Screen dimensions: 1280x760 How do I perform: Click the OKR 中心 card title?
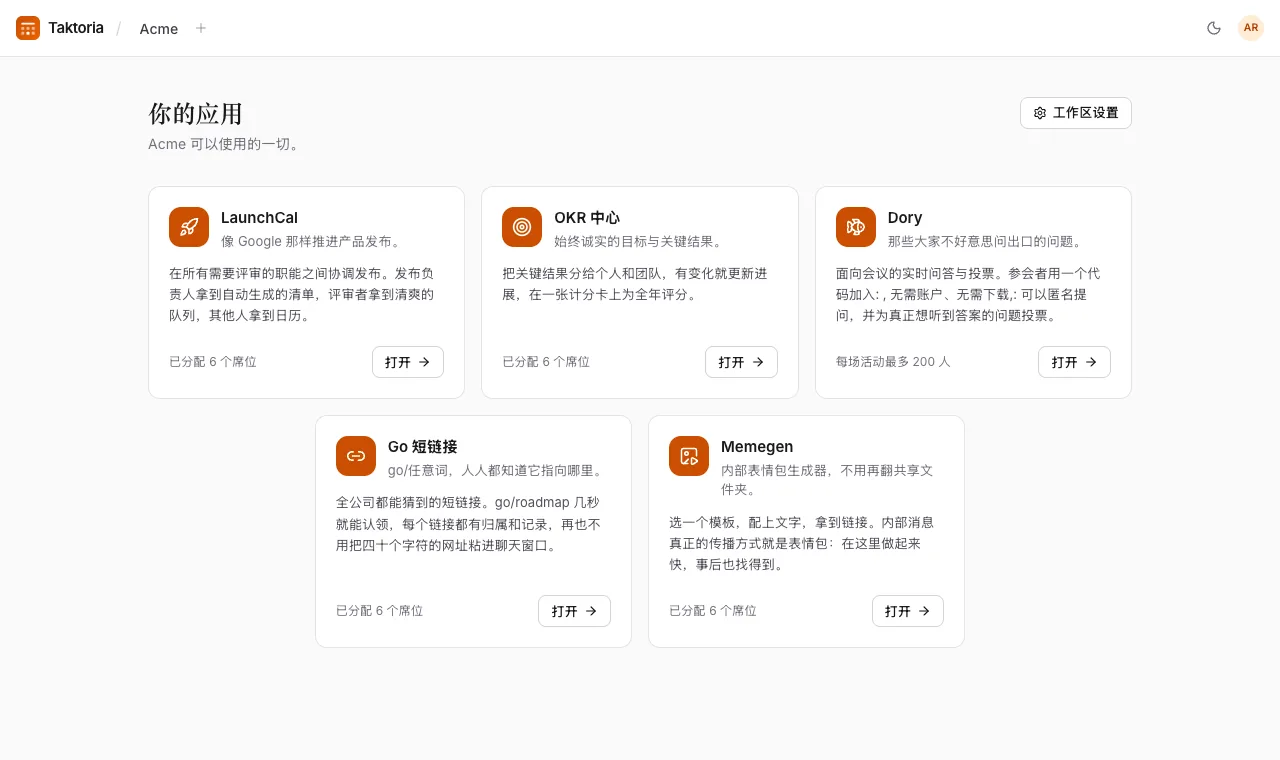(587, 218)
